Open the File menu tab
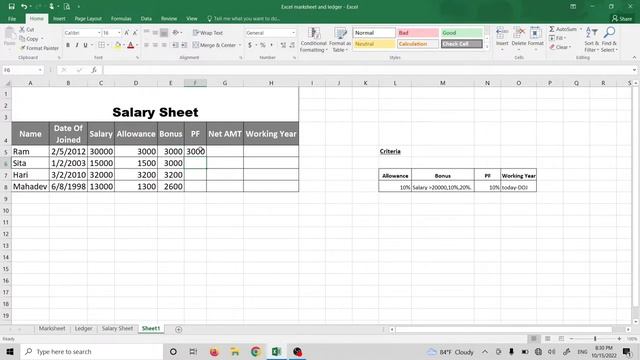640x360 pixels. (12, 19)
